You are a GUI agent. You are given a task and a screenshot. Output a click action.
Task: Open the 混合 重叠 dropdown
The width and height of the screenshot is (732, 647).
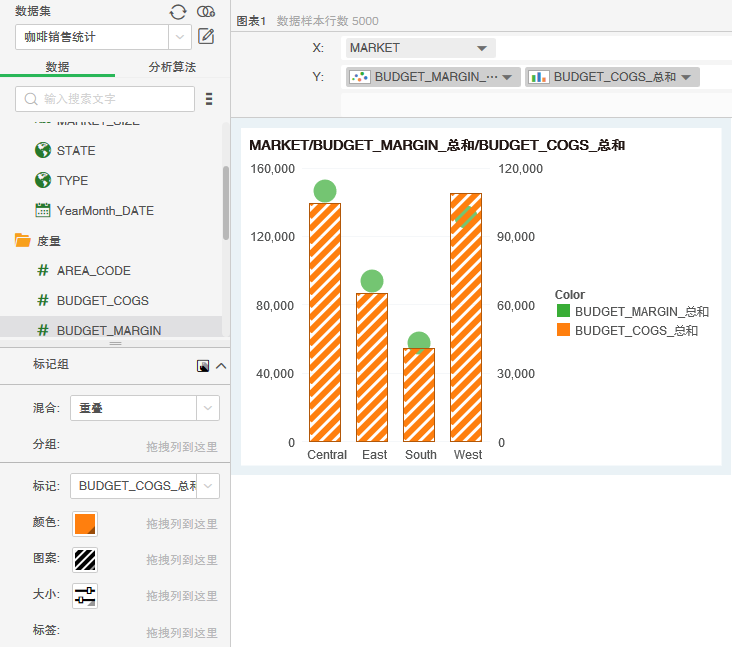coord(207,408)
